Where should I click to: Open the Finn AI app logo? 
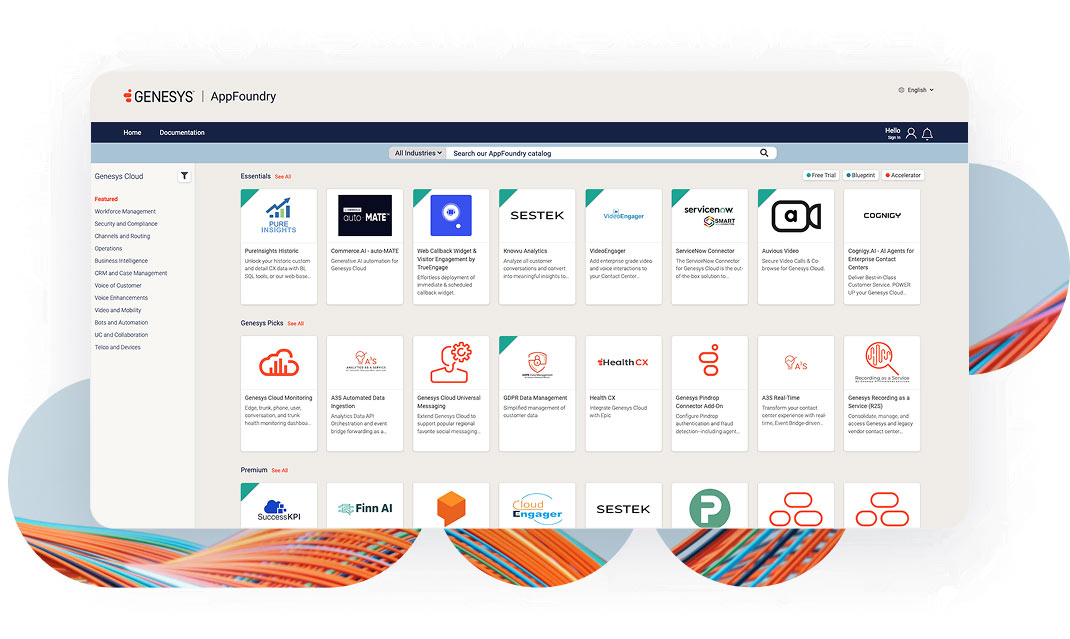point(365,509)
